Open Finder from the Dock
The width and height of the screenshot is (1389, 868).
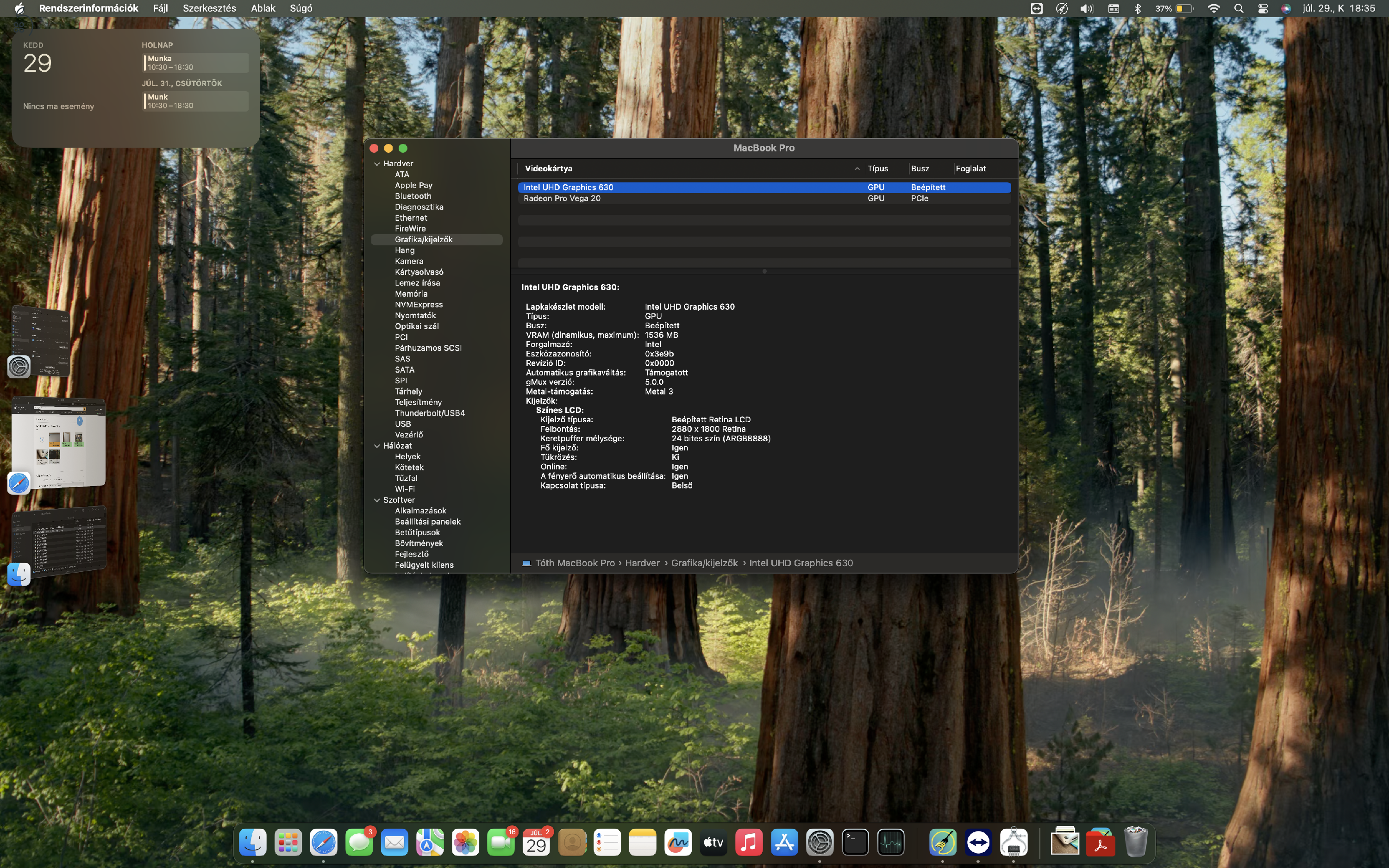[252, 842]
